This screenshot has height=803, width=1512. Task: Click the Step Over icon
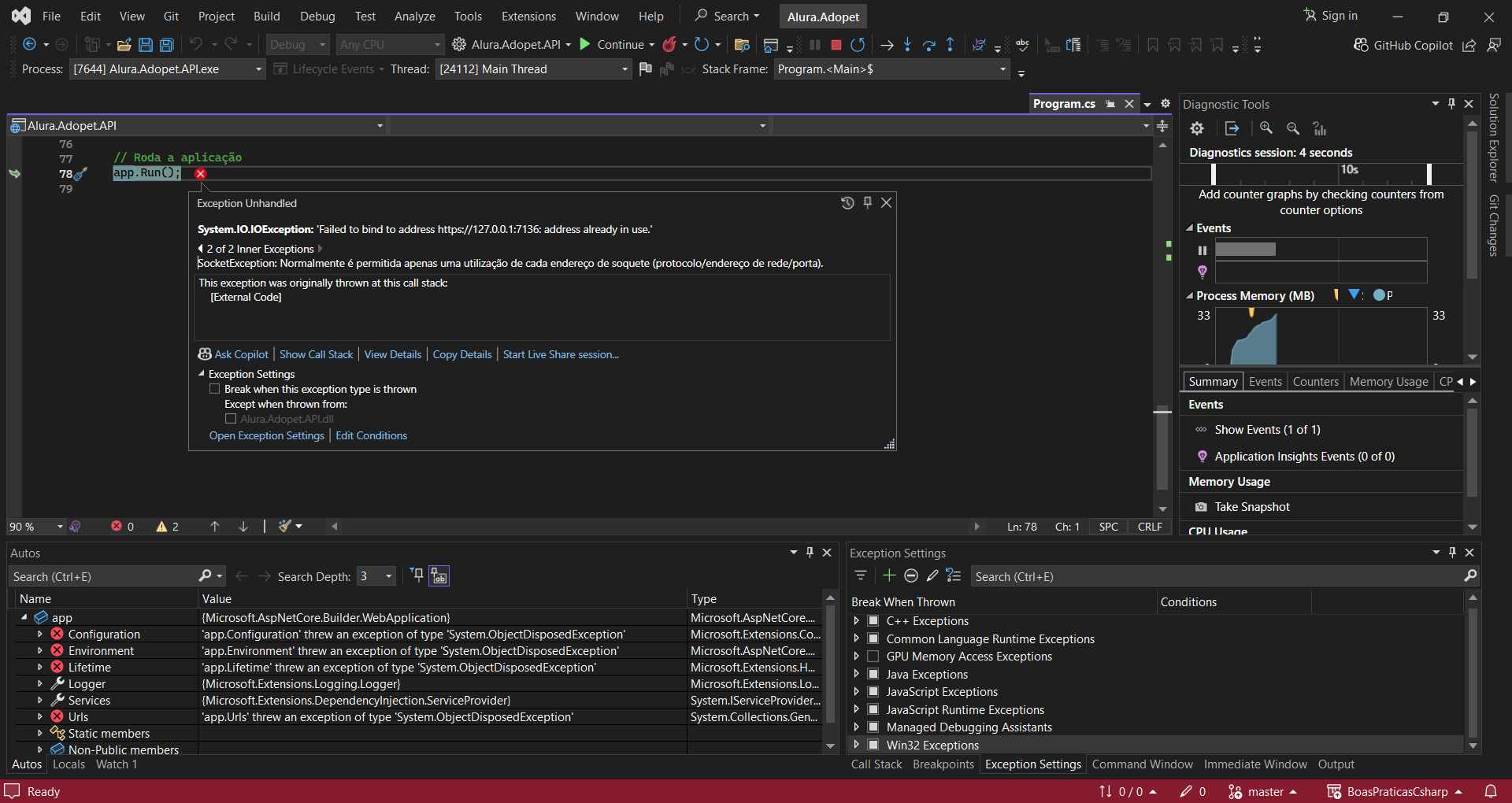(x=929, y=45)
